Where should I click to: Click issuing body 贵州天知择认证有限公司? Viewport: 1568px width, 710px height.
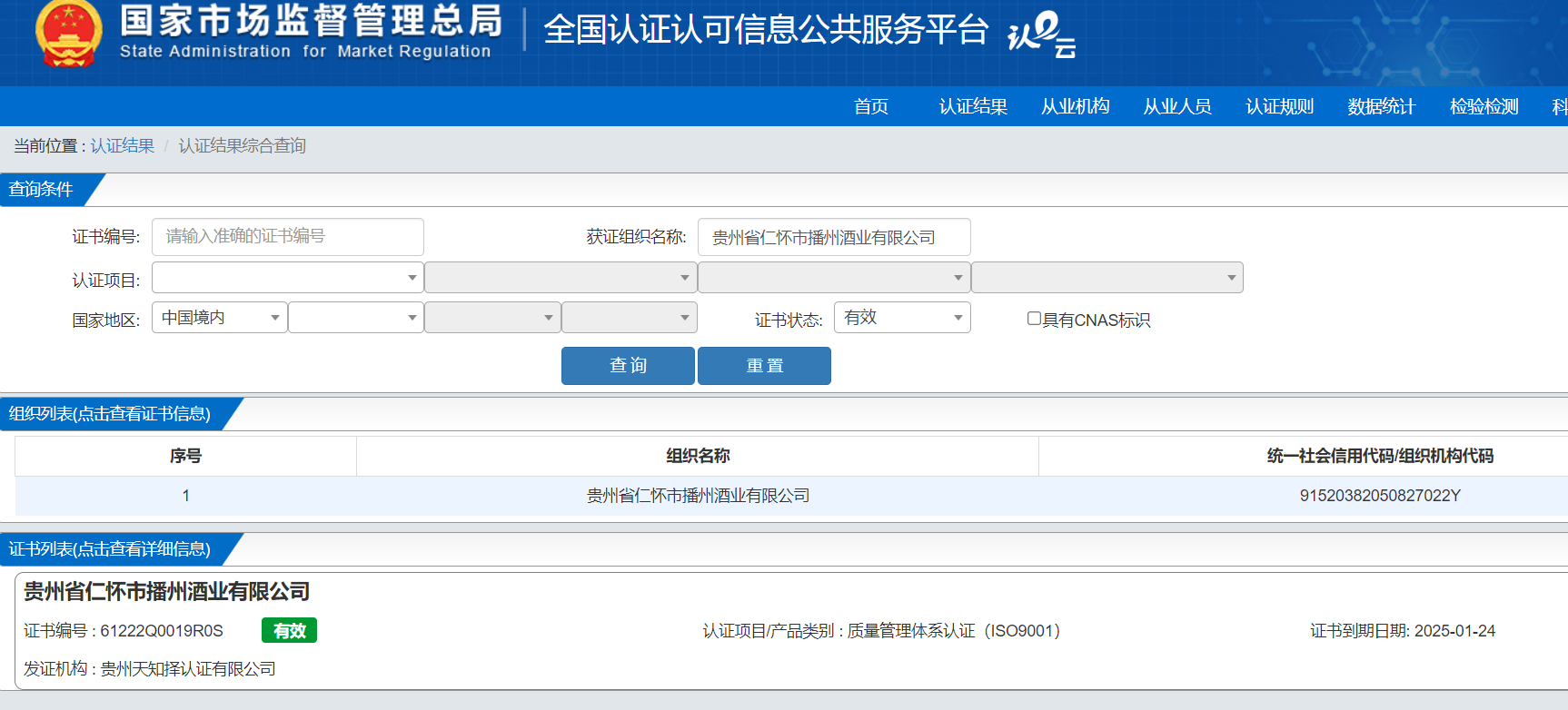188,669
